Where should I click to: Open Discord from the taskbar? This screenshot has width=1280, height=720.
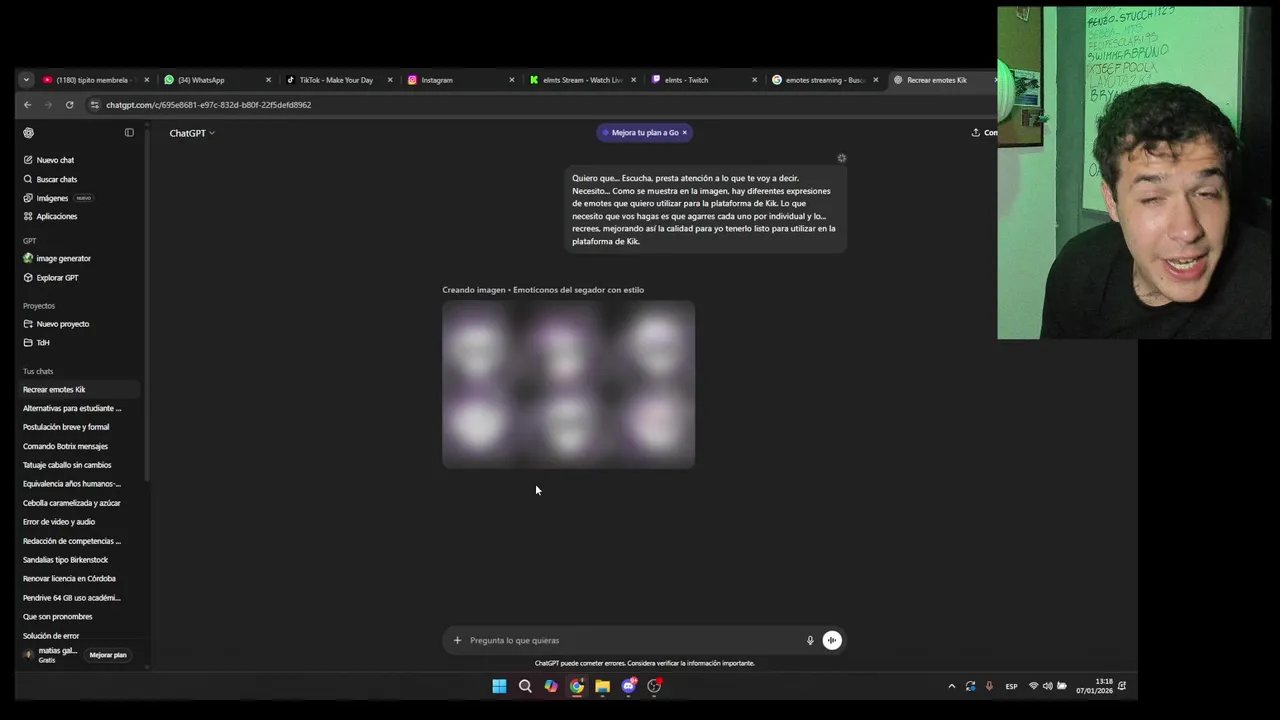coord(628,686)
